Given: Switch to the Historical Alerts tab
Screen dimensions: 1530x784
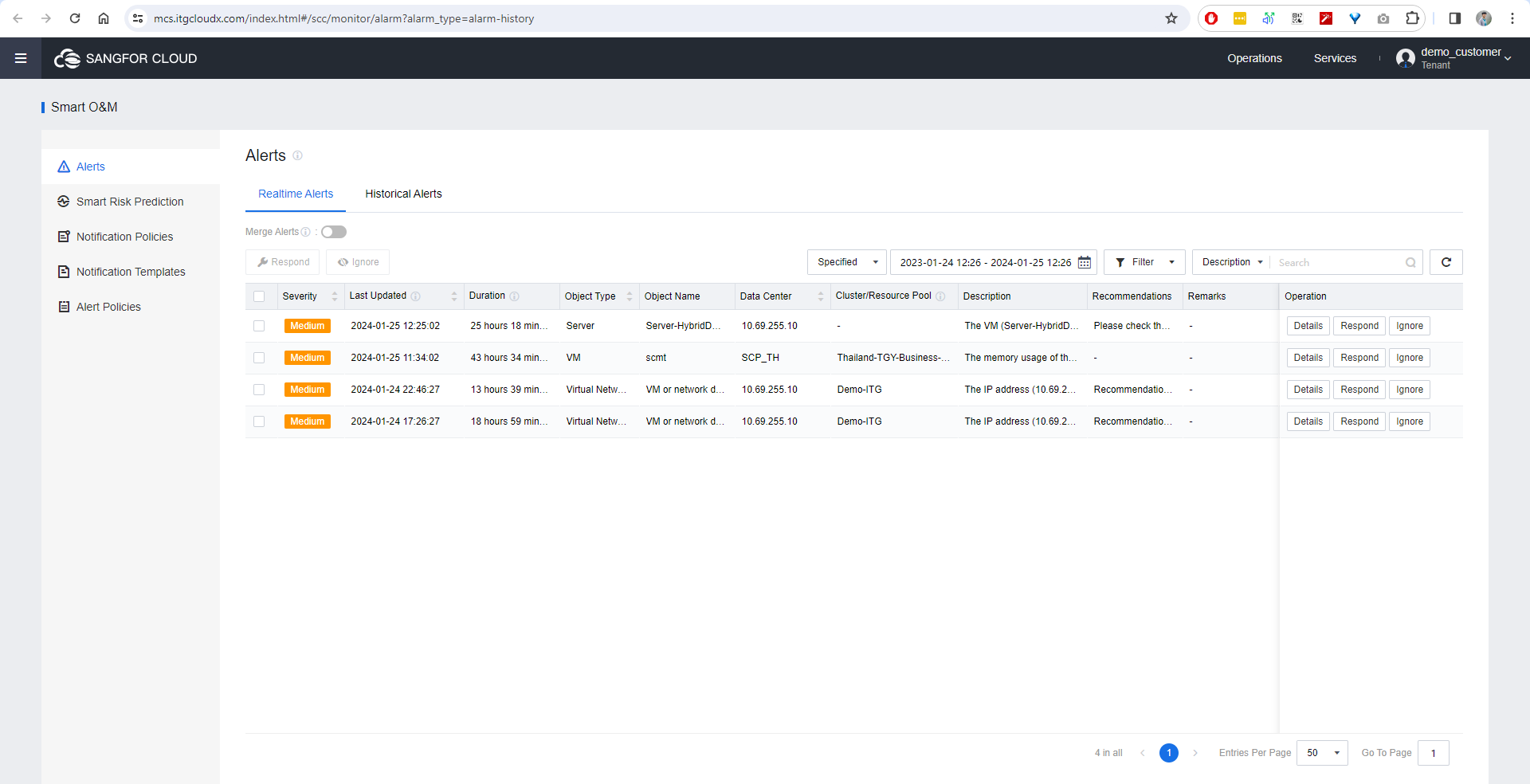Looking at the screenshot, I should 403,194.
